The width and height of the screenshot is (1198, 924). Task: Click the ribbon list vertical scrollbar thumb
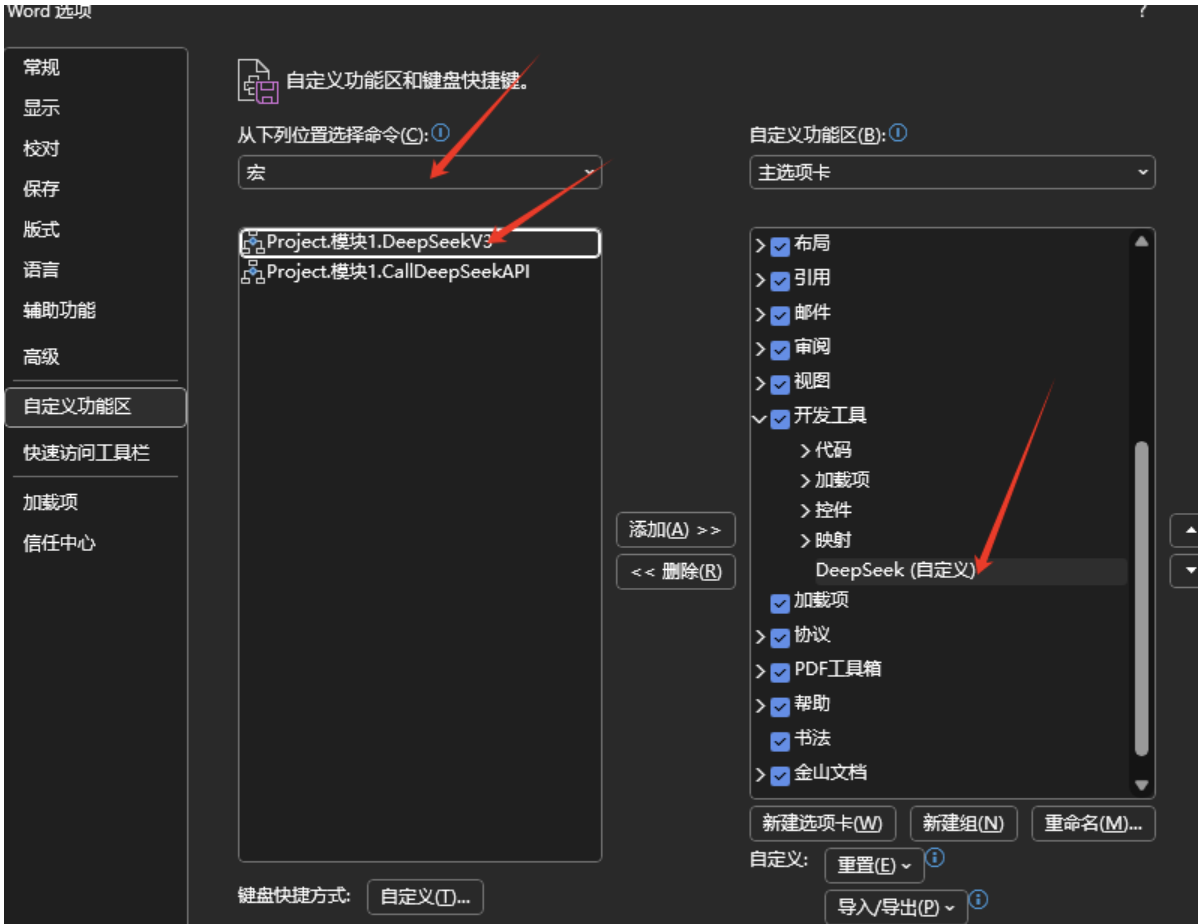click(x=1141, y=598)
